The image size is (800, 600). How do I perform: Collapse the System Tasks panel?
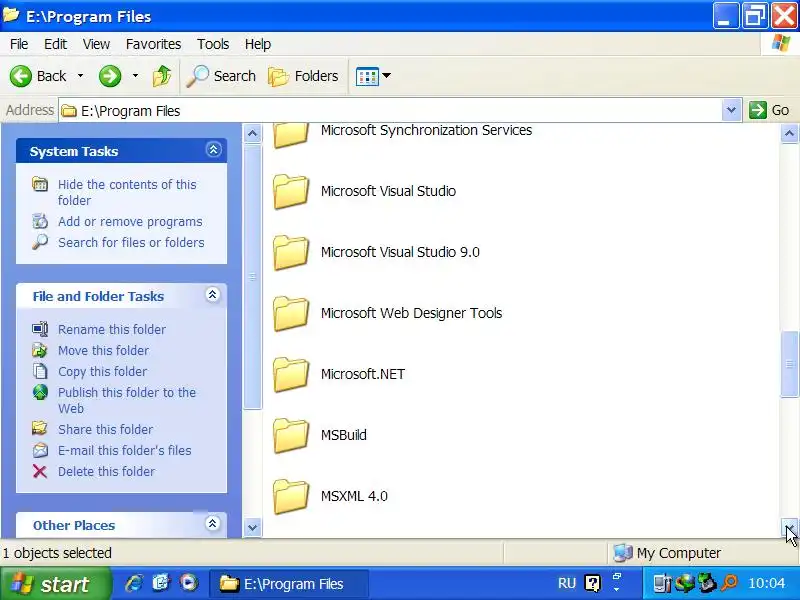[x=213, y=149]
